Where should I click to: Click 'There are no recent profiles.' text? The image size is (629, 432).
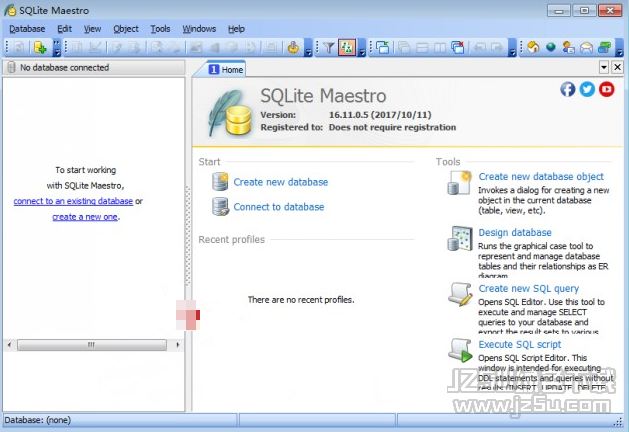[301, 300]
